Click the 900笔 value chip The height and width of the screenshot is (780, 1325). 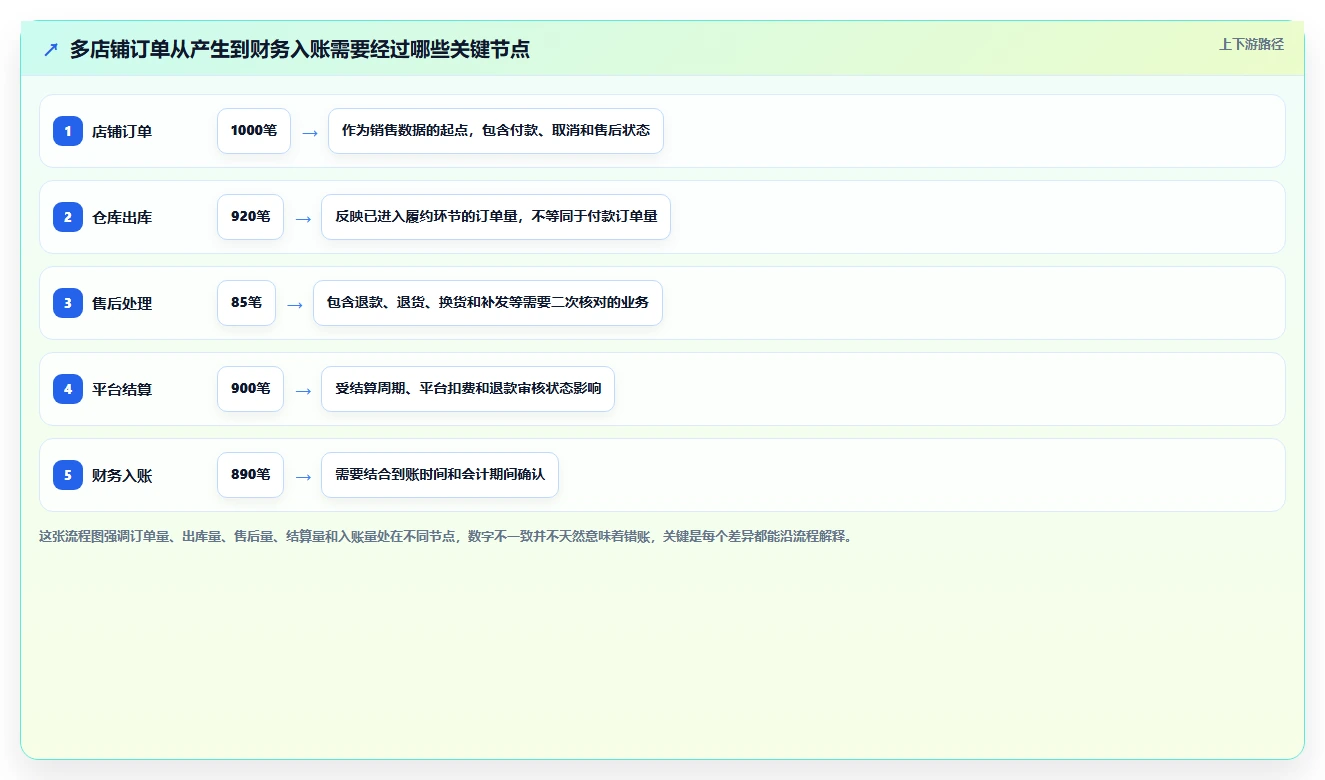pyautogui.click(x=250, y=389)
